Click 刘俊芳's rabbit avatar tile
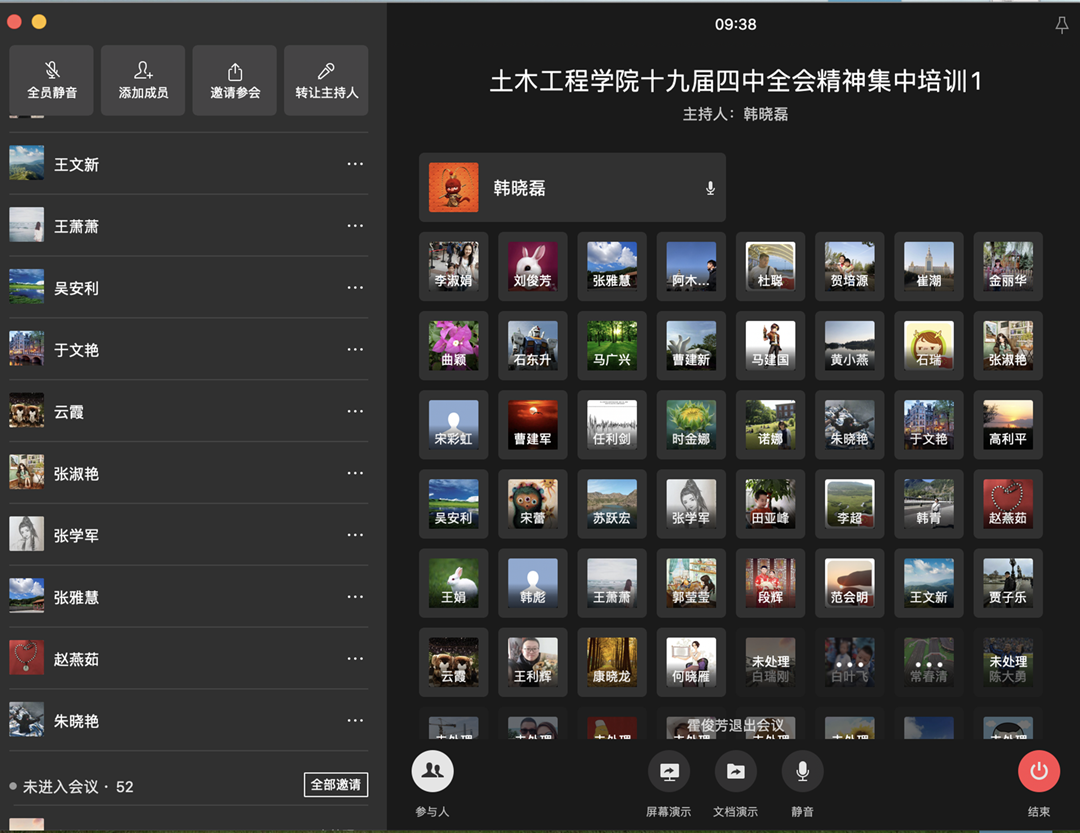Viewport: 1080px width, 833px height. tap(532, 266)
